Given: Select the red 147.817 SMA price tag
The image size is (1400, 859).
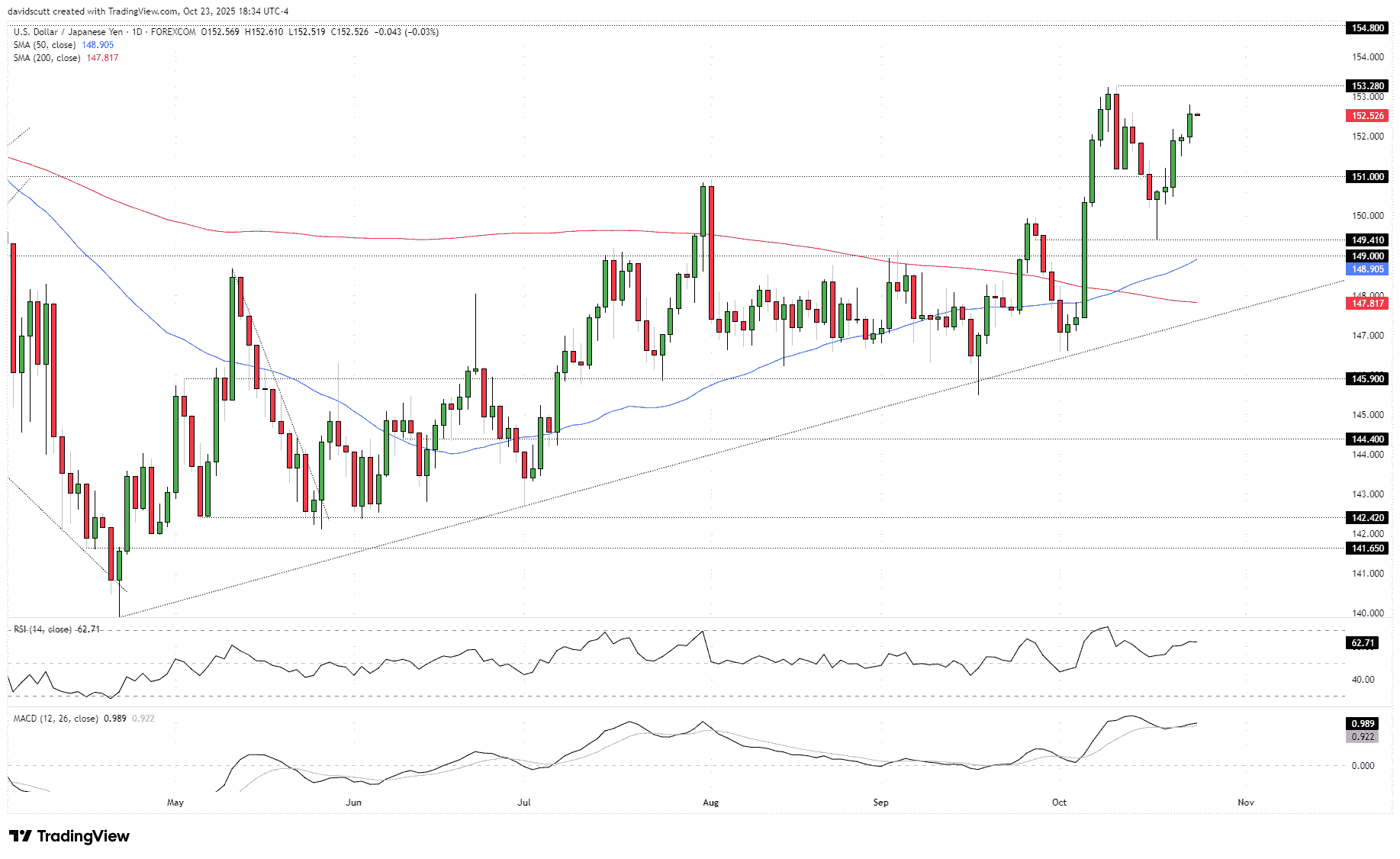Looking at the screenshot, I should coord(1366,304).
